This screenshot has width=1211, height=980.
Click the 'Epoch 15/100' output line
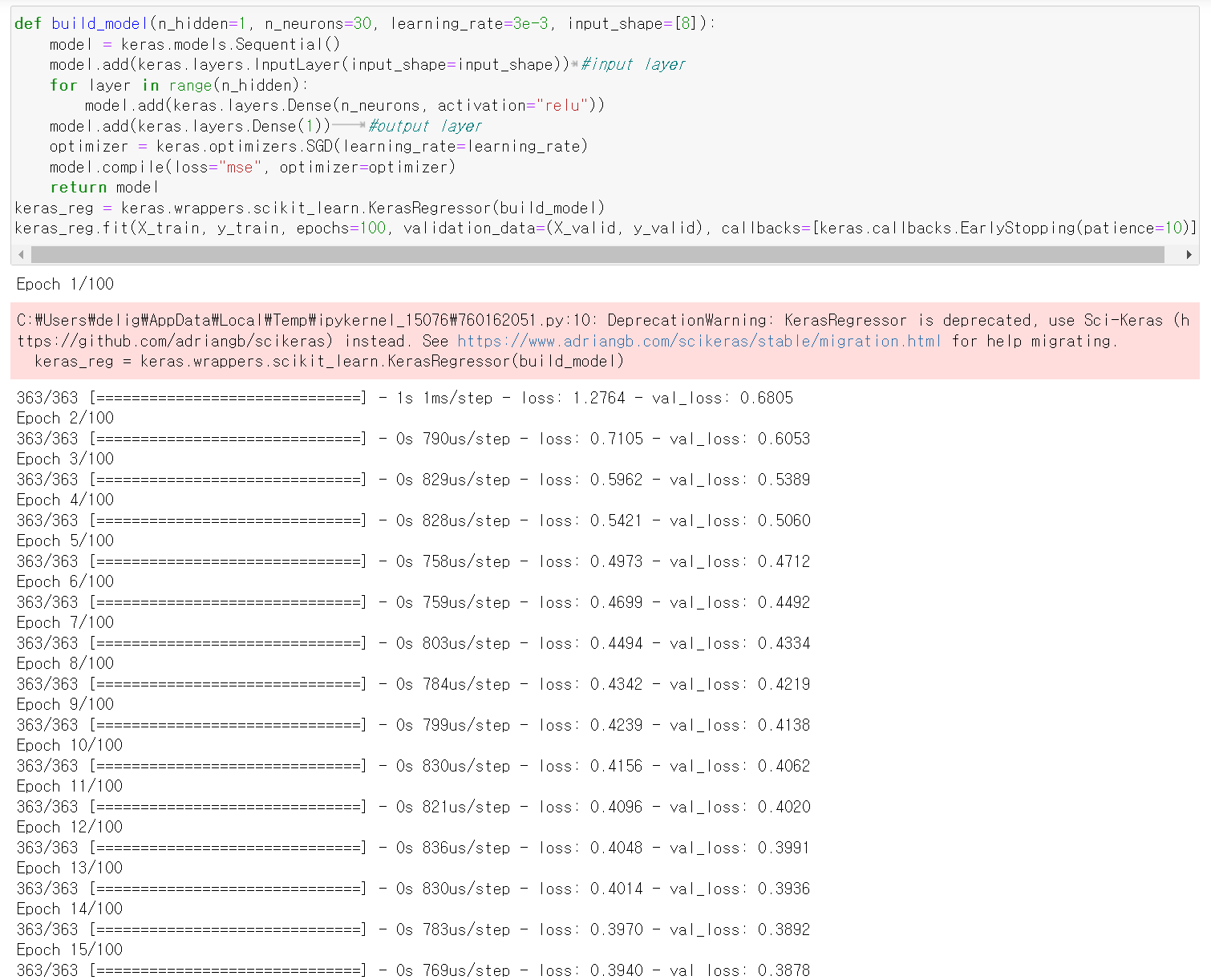click(x=70, y=950)
